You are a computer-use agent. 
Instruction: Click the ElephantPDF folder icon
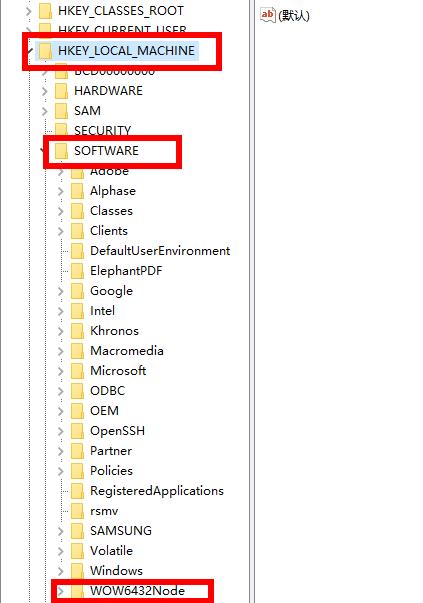[x=77, y=271]
